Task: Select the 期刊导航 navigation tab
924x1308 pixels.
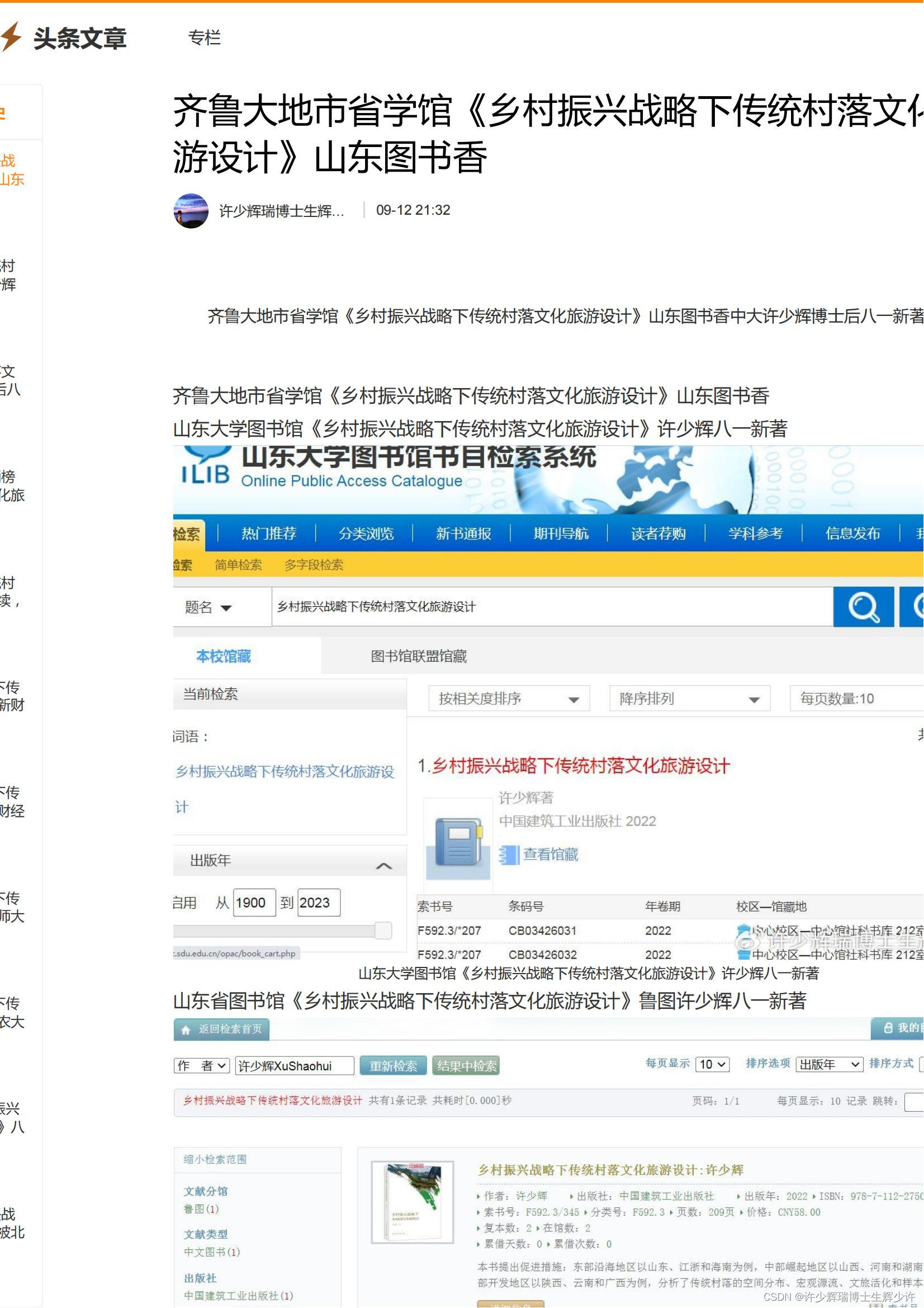Action: pyautogui.click(x=561, y=534)
